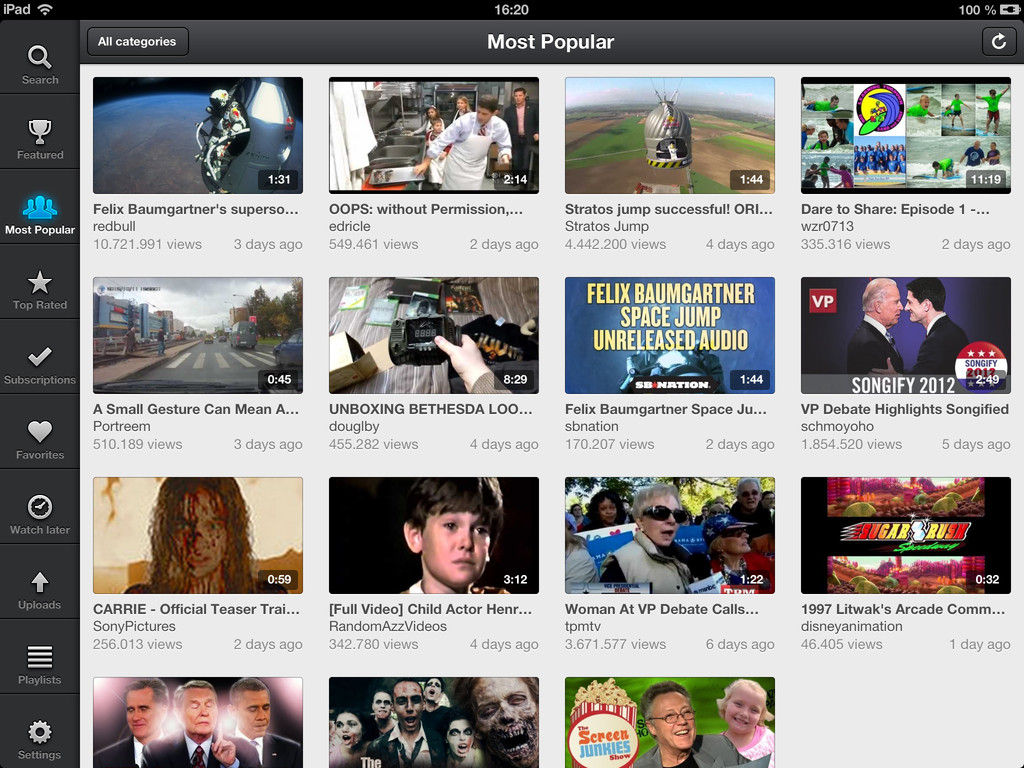
Task: Play the Screen Junkies Show thumbnail
Action: point(669,722)
